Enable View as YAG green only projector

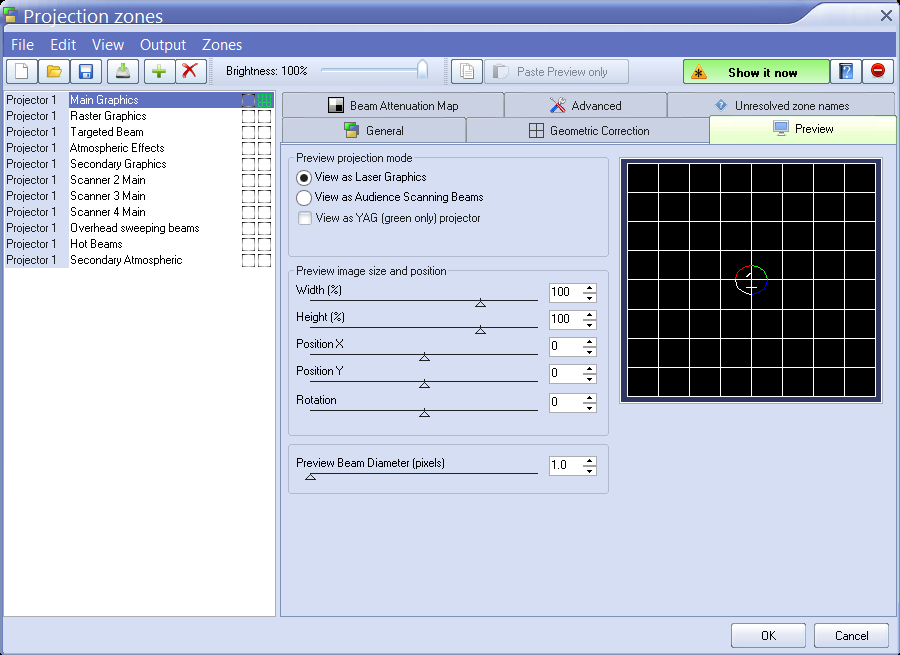coord(304,218)
